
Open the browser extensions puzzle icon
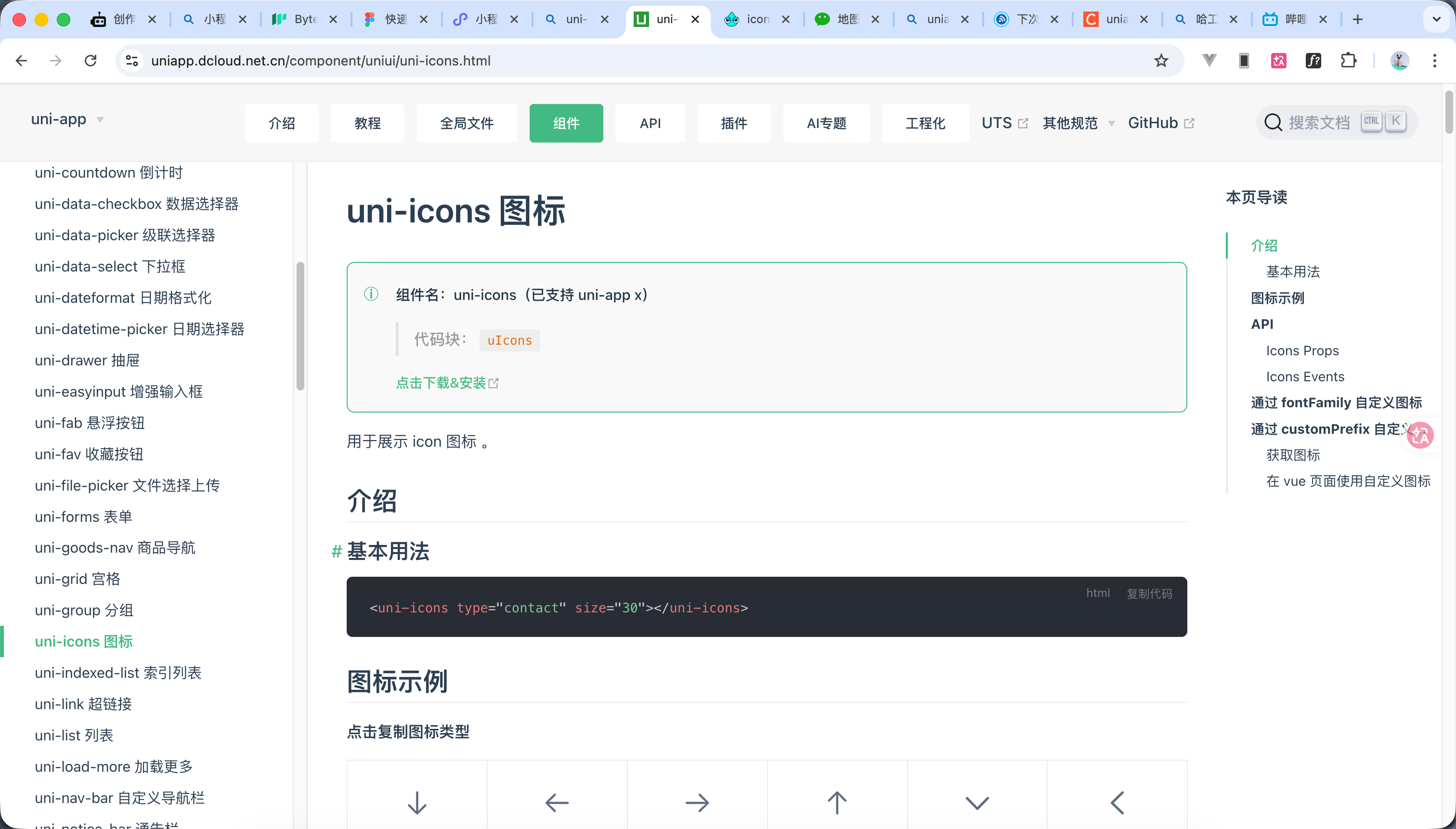[x=1348, y=60]
